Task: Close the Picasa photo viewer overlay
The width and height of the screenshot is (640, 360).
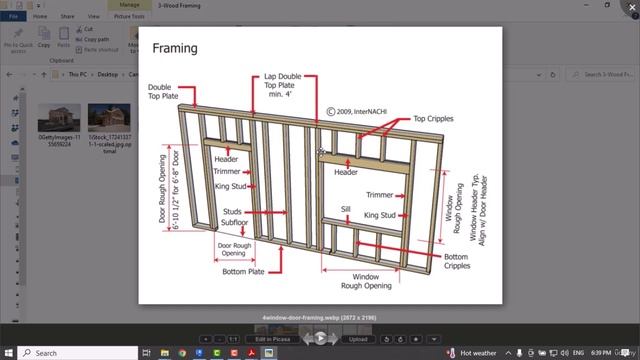Action: pyautogui.click(x=632, y=8)
